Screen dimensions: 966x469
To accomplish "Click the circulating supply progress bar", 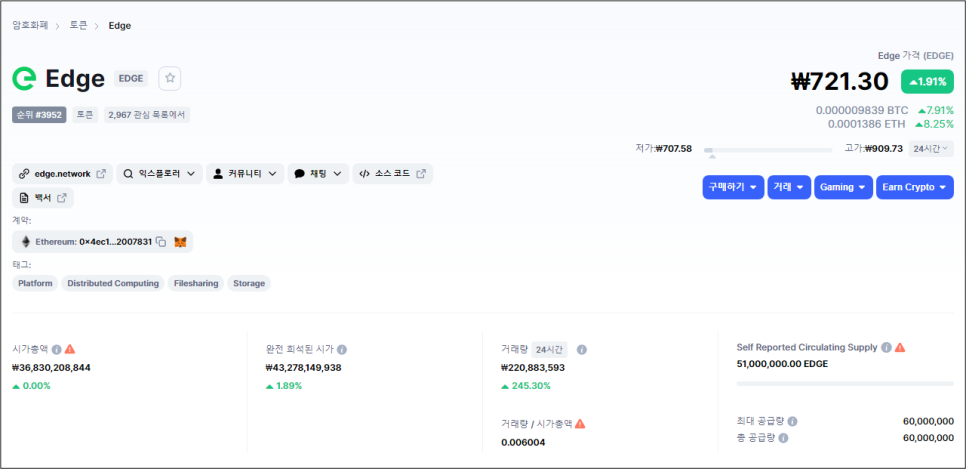I will coord(845,383).
